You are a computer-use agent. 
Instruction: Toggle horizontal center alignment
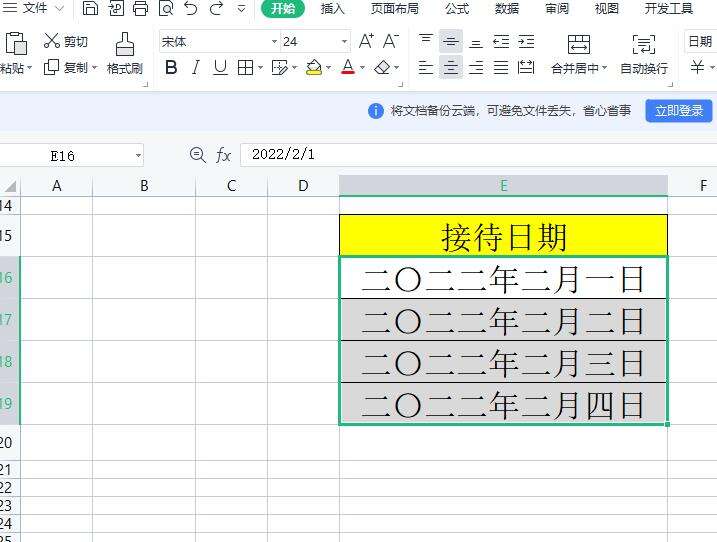click(x=451, y=68)
